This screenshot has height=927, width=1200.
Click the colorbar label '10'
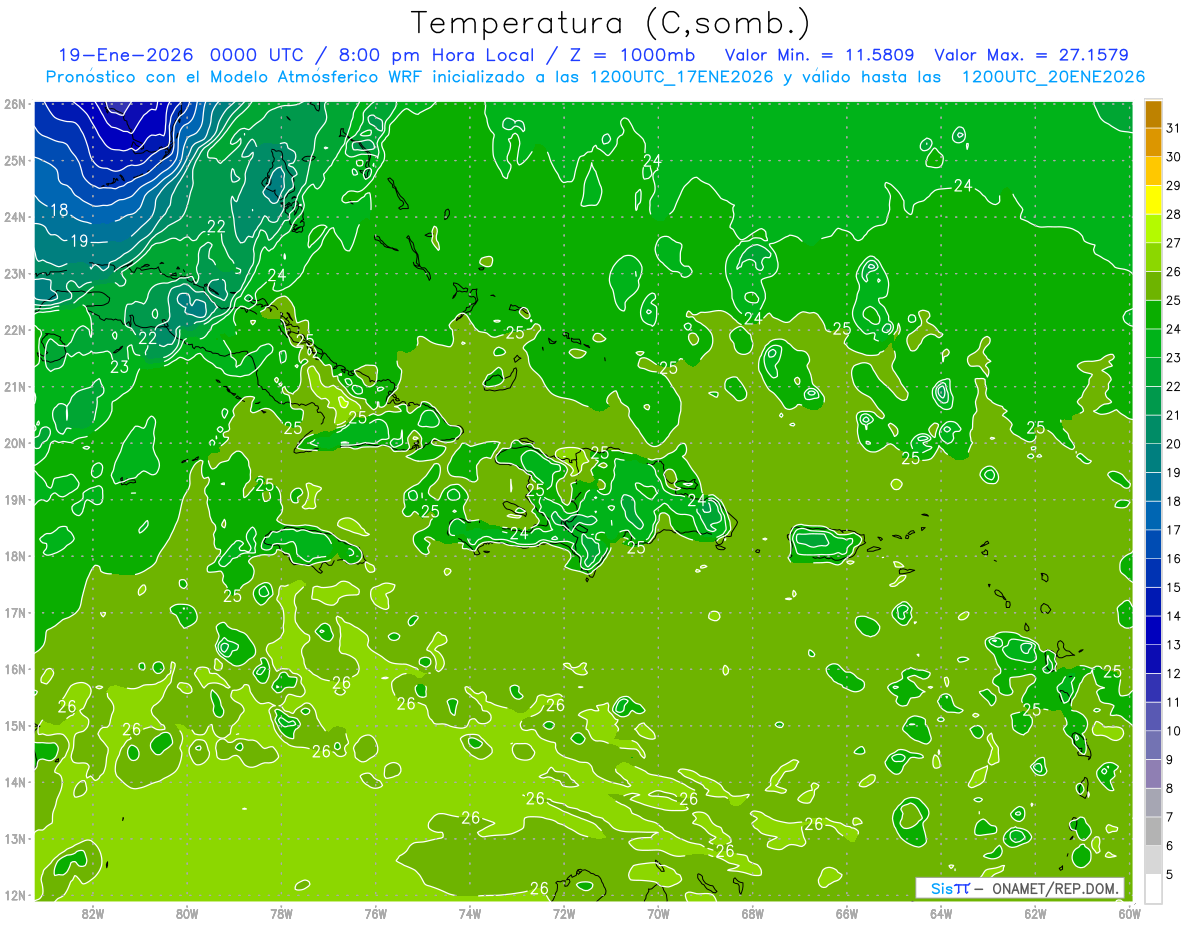point(1174,732)
